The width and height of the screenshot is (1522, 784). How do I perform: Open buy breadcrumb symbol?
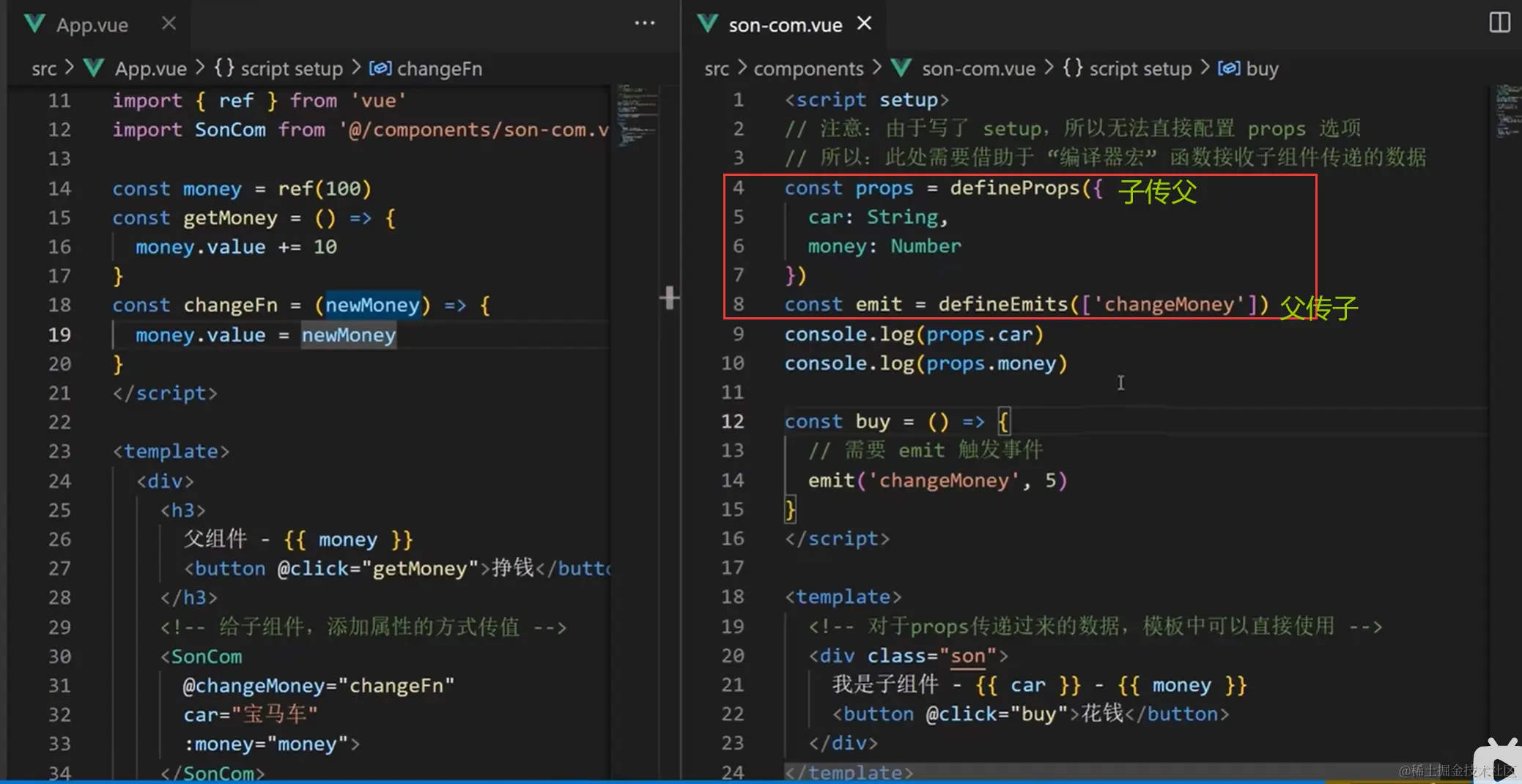click(1262, 69)
